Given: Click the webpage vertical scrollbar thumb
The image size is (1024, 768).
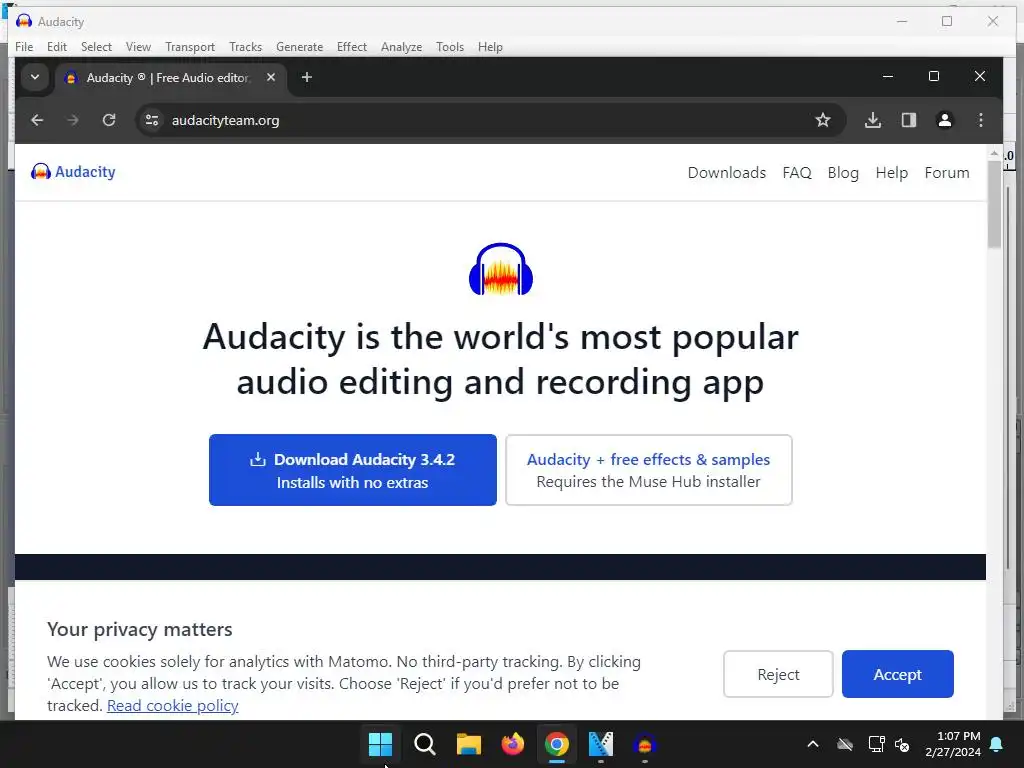Looking at the screenshot, I should pyautogui.click(x=995, y=204).
